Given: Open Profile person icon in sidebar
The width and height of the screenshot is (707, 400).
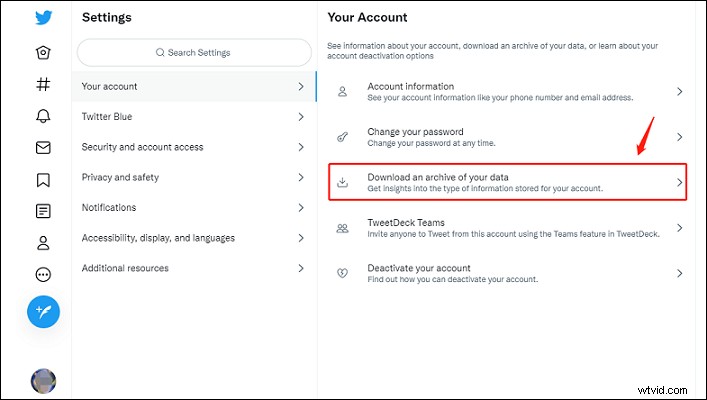Looking at the screenshot, I should [43, 243].
